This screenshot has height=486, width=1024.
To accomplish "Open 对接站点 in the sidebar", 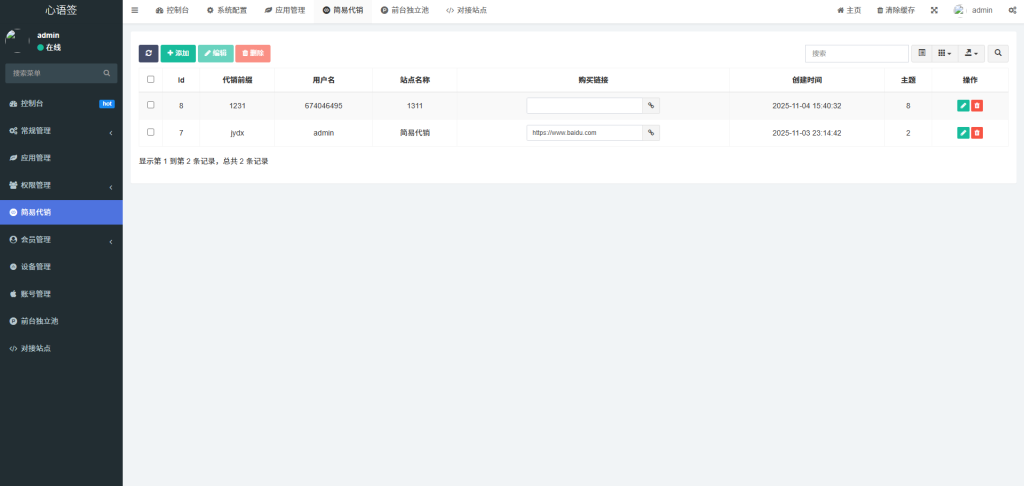I will (x=61, y=349).
